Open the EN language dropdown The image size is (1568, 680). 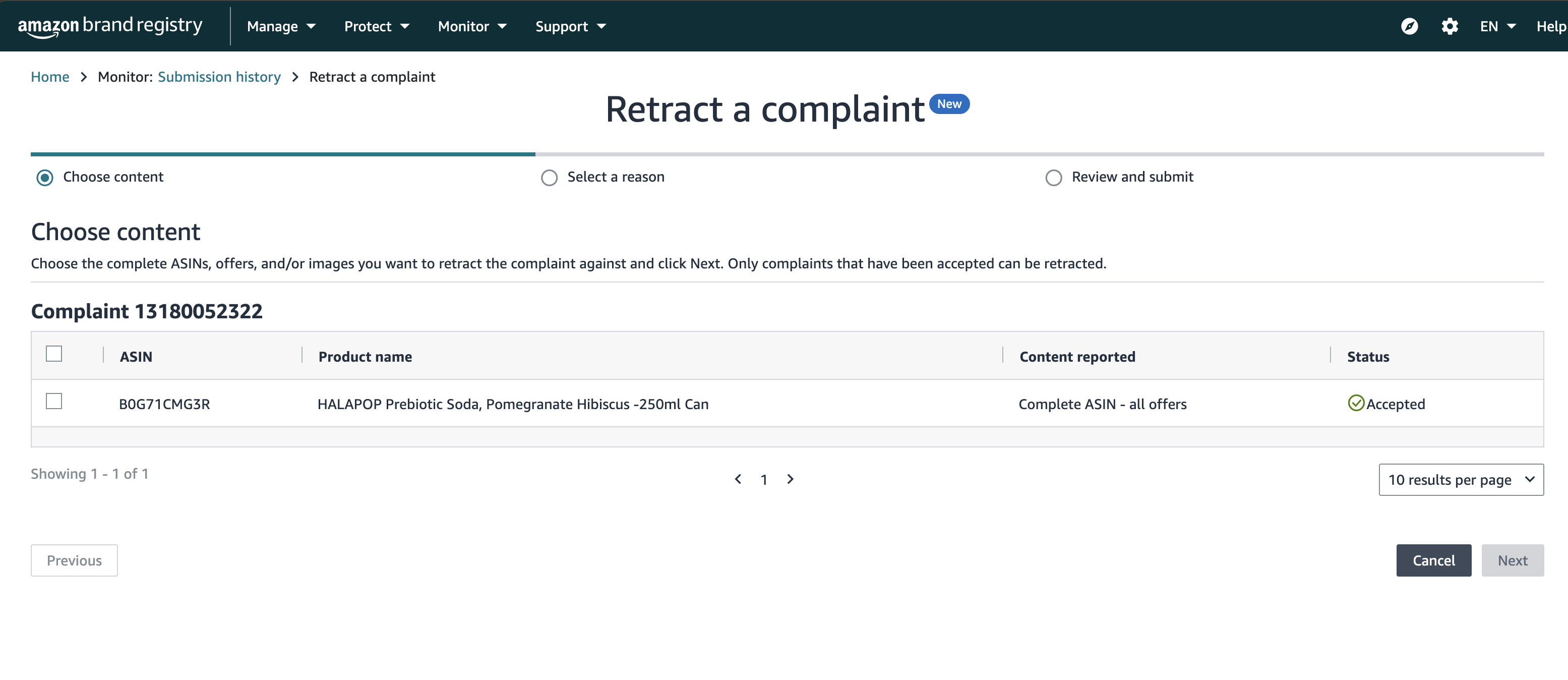pos(1497,26)
